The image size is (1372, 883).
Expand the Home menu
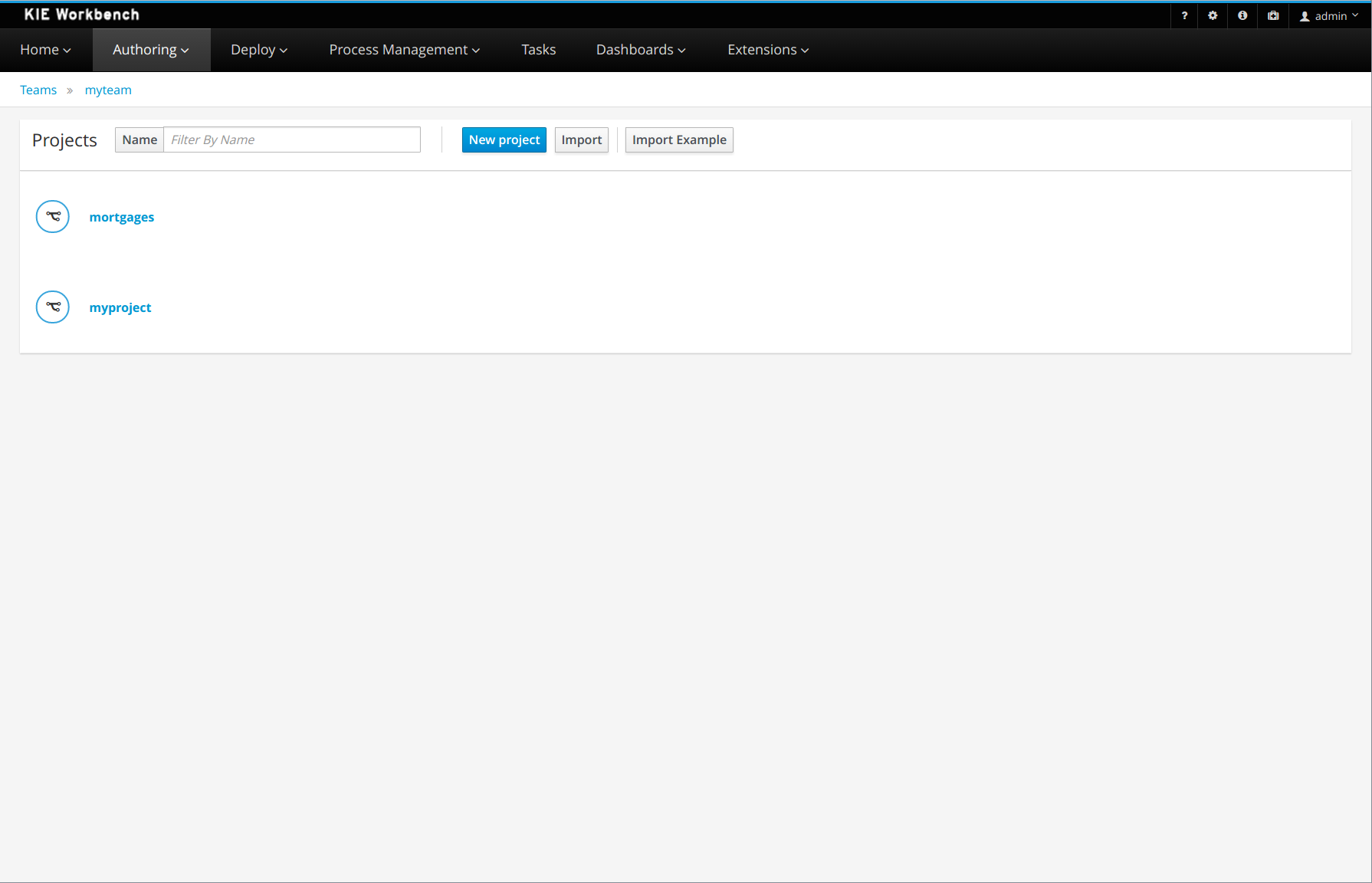pos(45,50)
